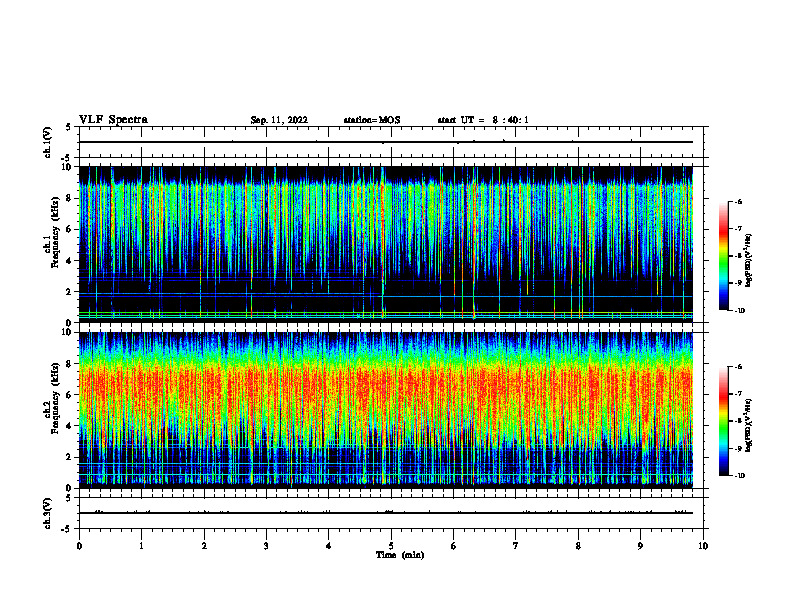Select the "start UT = 8 : 40: 1" text
The width and height of the screenshot is (792, 612).
point(483,120)
